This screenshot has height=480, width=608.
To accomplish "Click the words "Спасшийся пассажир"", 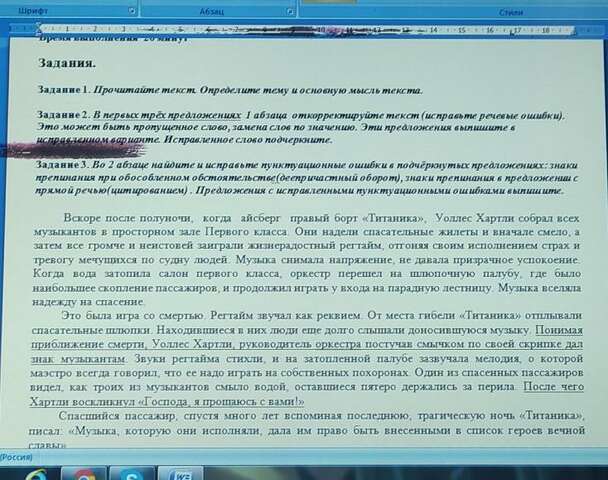I will click(117, 416).
